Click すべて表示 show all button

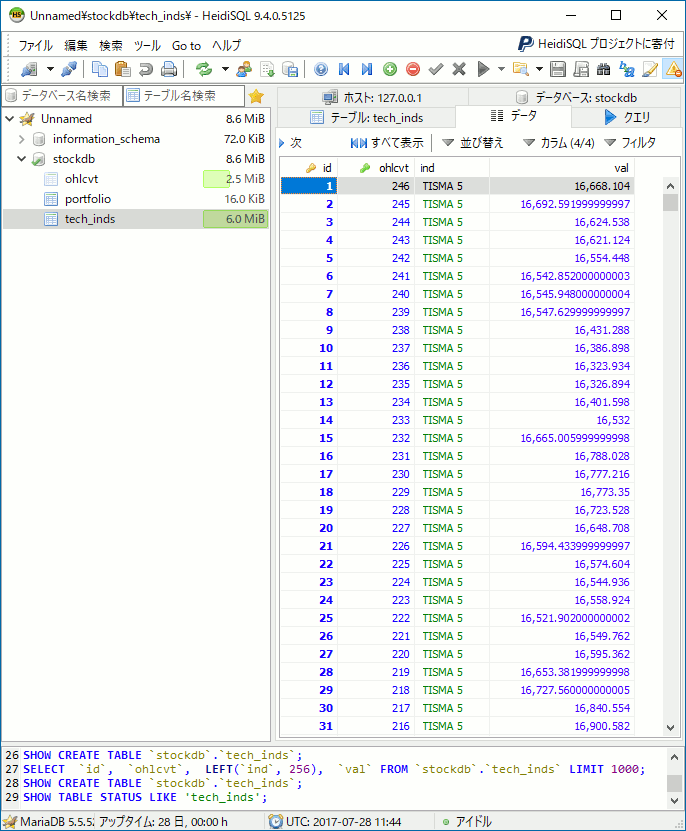pyautogui.click(x=388, y=143)
